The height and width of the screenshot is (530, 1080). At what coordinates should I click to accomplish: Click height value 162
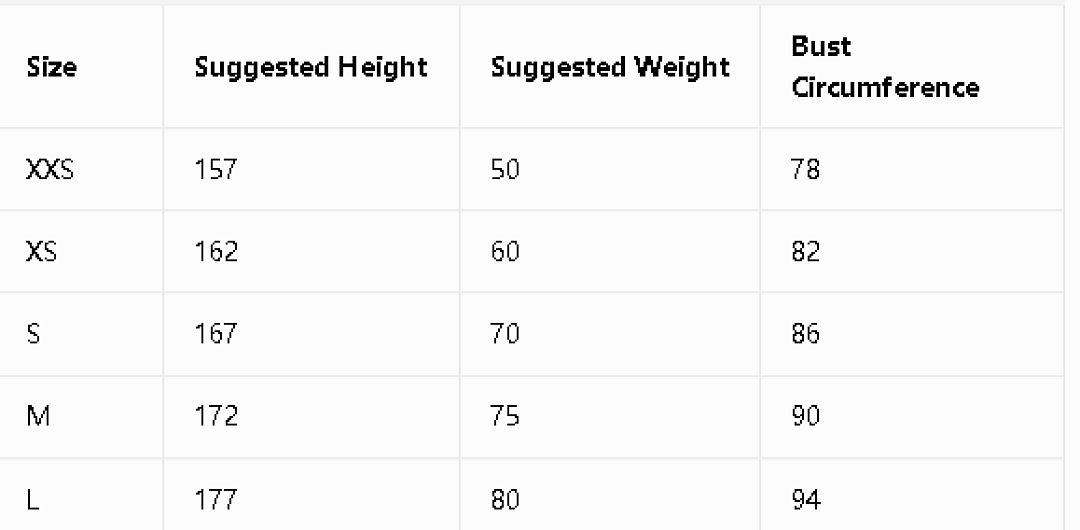216,252
